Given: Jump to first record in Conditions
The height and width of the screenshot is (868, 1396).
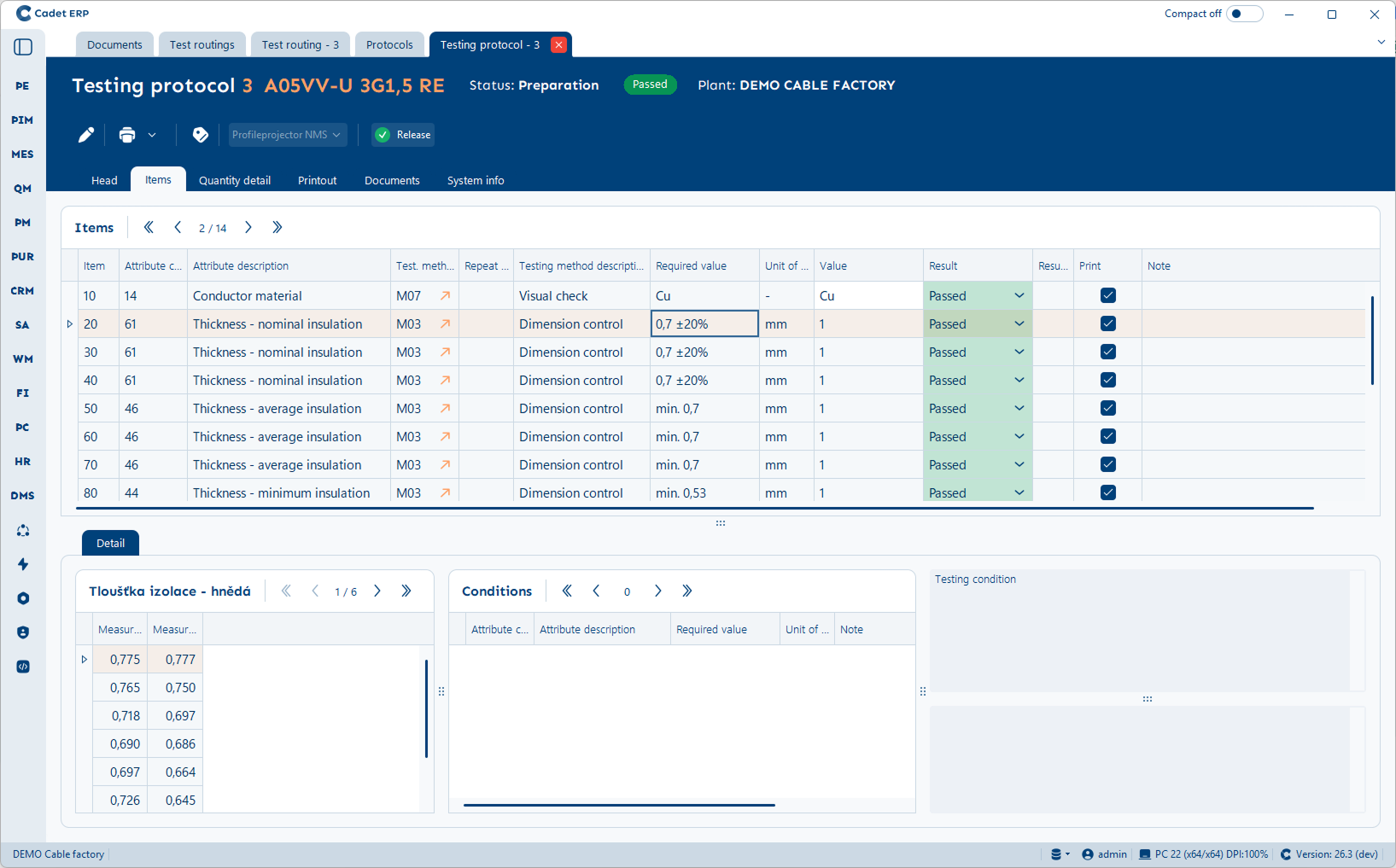Looking at the screenshot, I should (567, 591).
